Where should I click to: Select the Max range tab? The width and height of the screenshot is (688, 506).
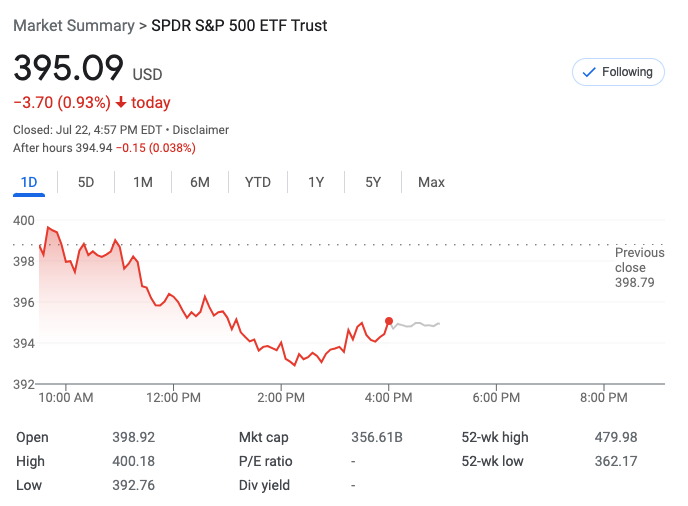pos(431,182)
